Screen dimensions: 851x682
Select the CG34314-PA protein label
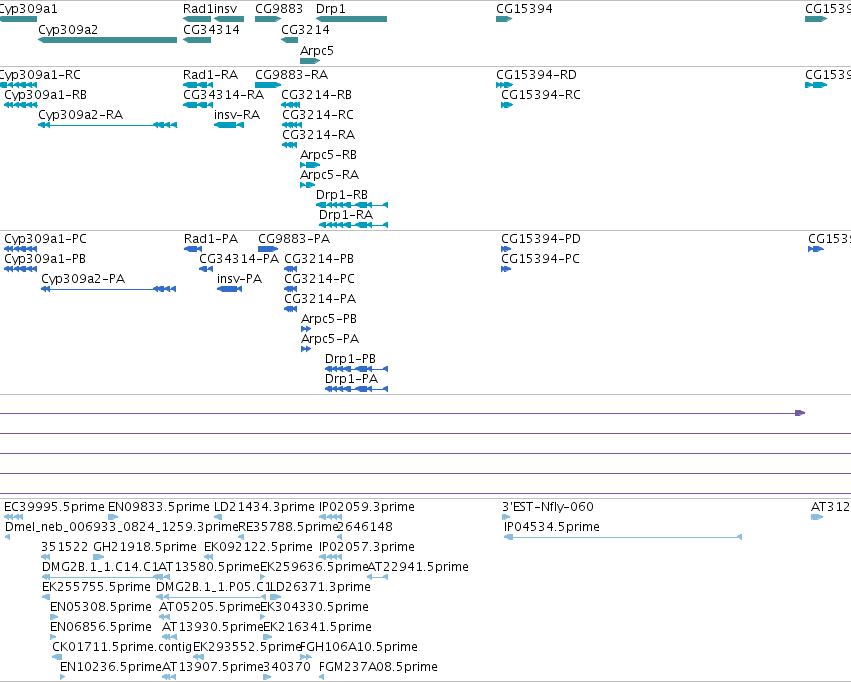pos(239,258)
